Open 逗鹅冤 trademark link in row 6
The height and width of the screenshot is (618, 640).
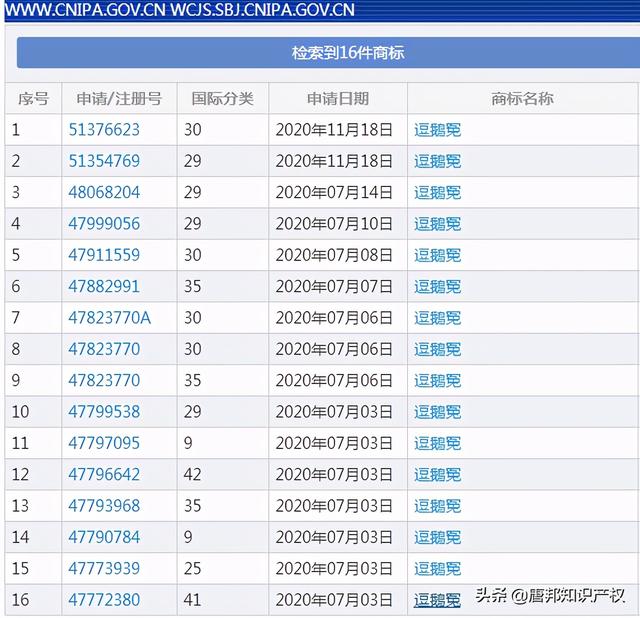tap(438, 286)
